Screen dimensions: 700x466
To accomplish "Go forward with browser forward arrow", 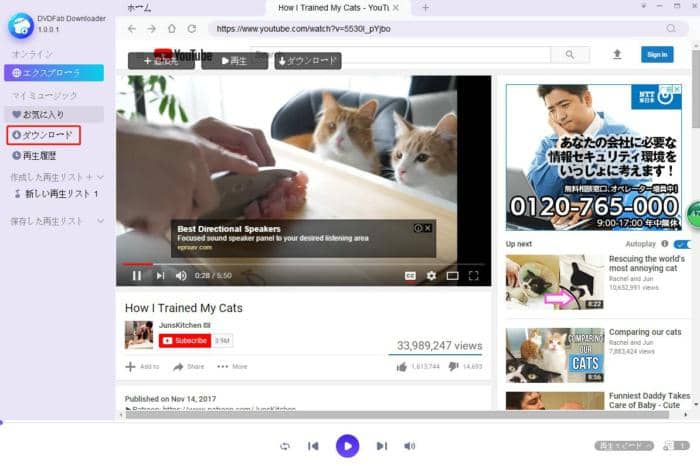I will (x=152, y=29).
